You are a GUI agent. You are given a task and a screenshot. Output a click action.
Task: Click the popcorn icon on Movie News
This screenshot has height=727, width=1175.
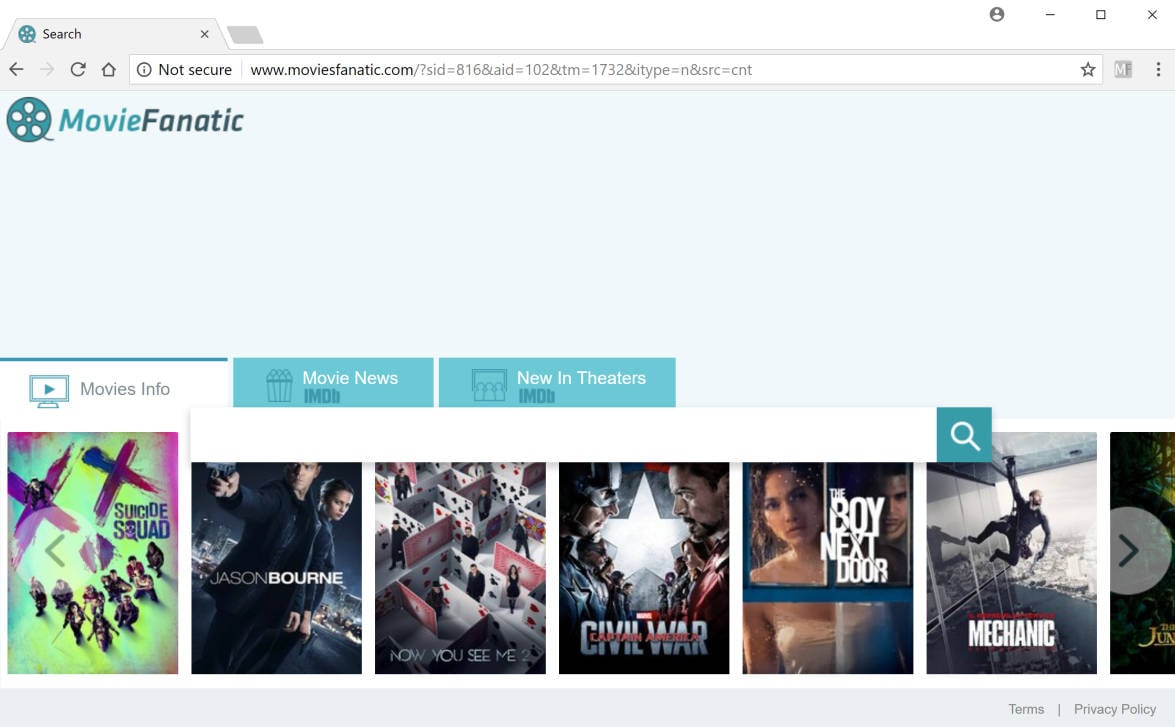coord(277,383)
